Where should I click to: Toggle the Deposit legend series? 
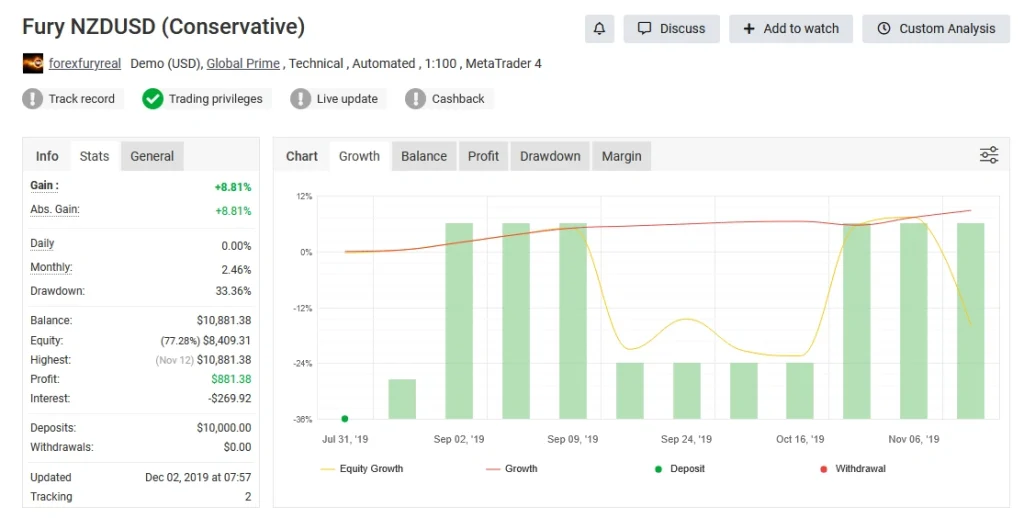coord(680,469)
